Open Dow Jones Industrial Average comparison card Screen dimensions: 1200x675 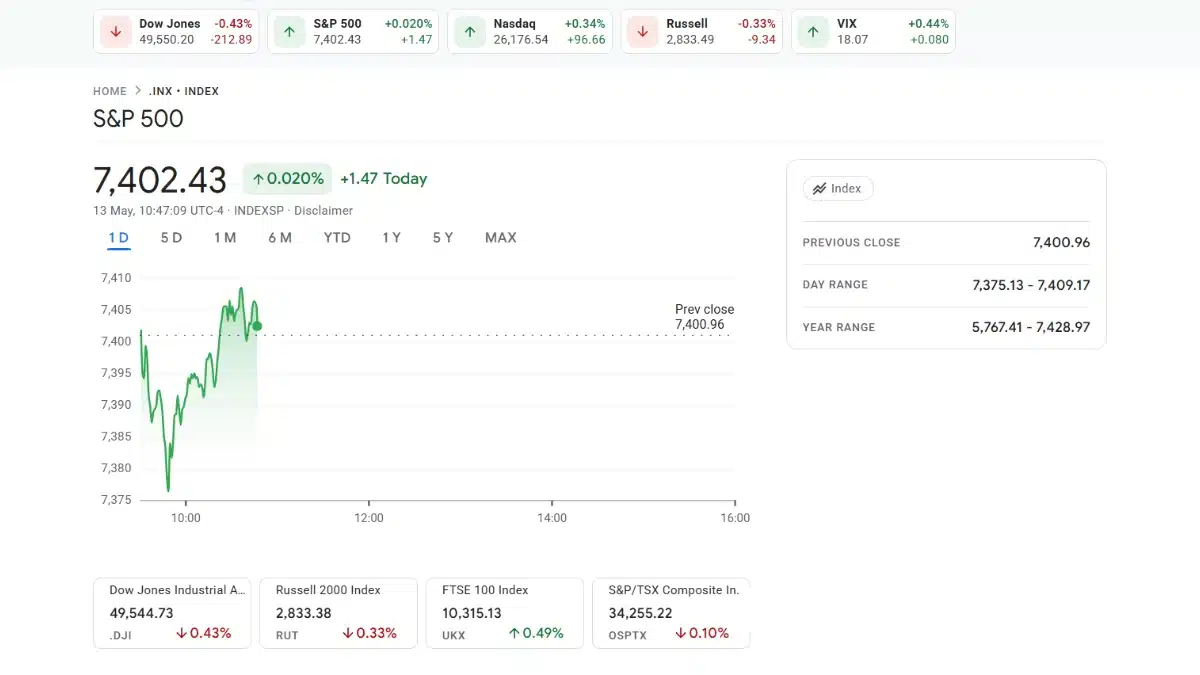(172, 613)
